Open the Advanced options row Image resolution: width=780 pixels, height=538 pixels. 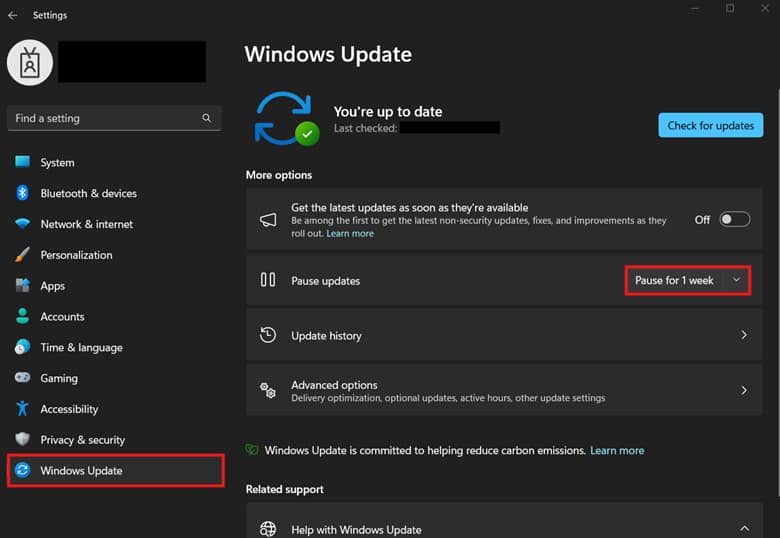point(504,390)
